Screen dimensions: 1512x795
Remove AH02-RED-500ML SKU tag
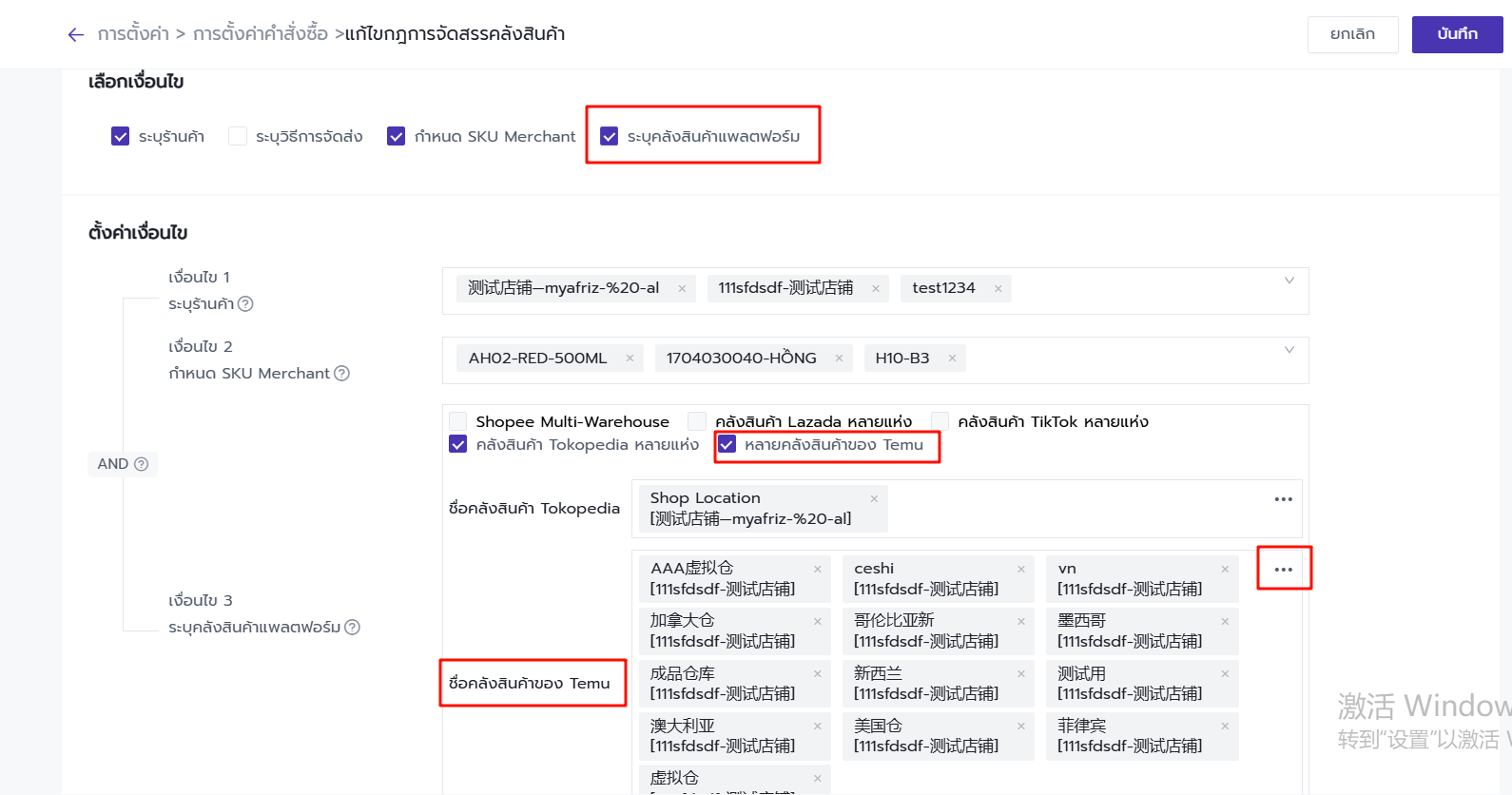tap(630, 359)
